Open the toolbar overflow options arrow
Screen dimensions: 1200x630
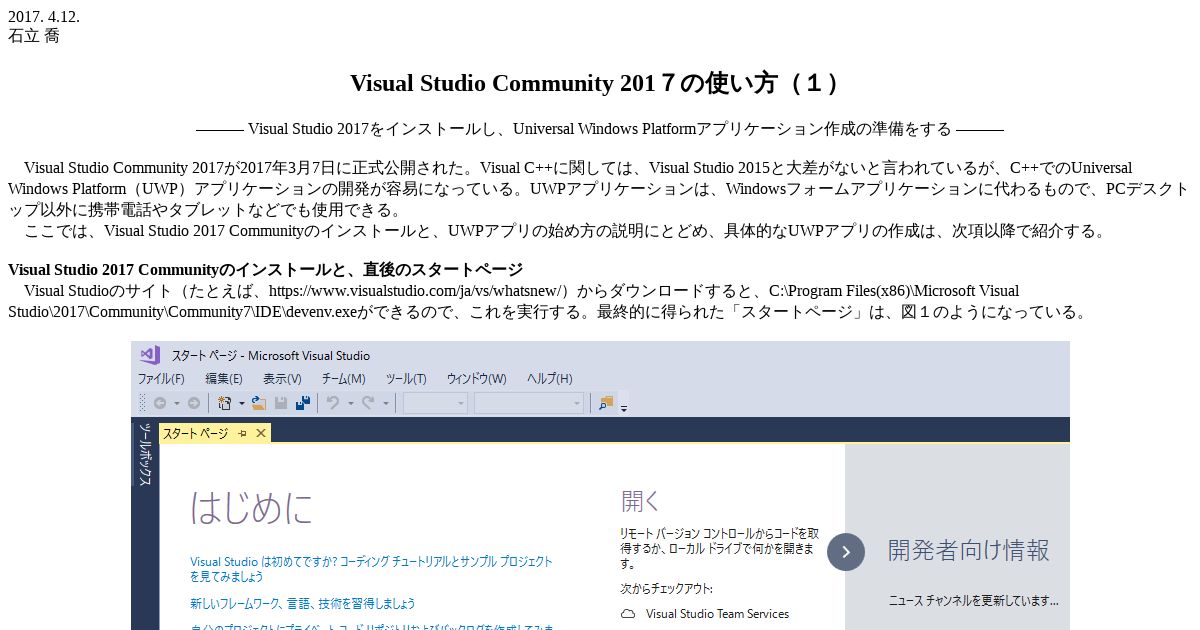pos(624,409)
